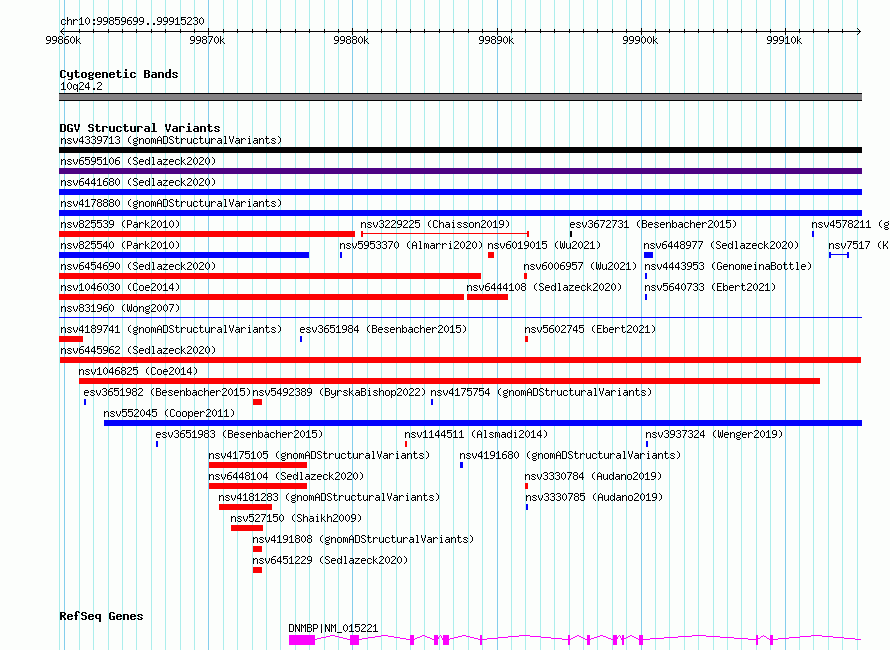
Task: Select nsv5602745 (Ebert2021) label
Action: click(590, 329)
